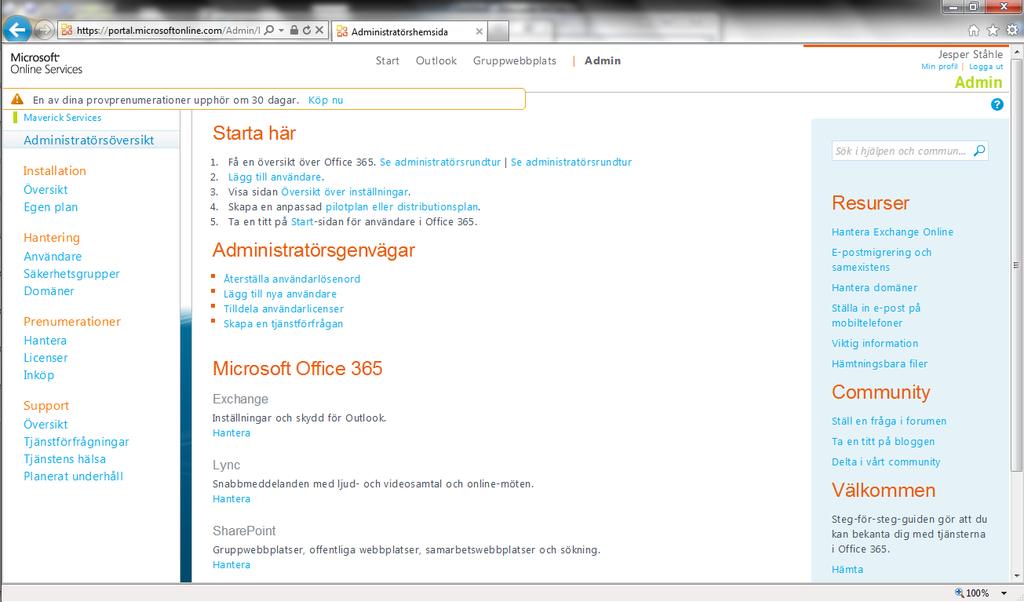The width and height of the screenshot is (1024, 602).
Task: Go to Användare under Hantering
Action: pyautogui.click(x=53, y=257)
